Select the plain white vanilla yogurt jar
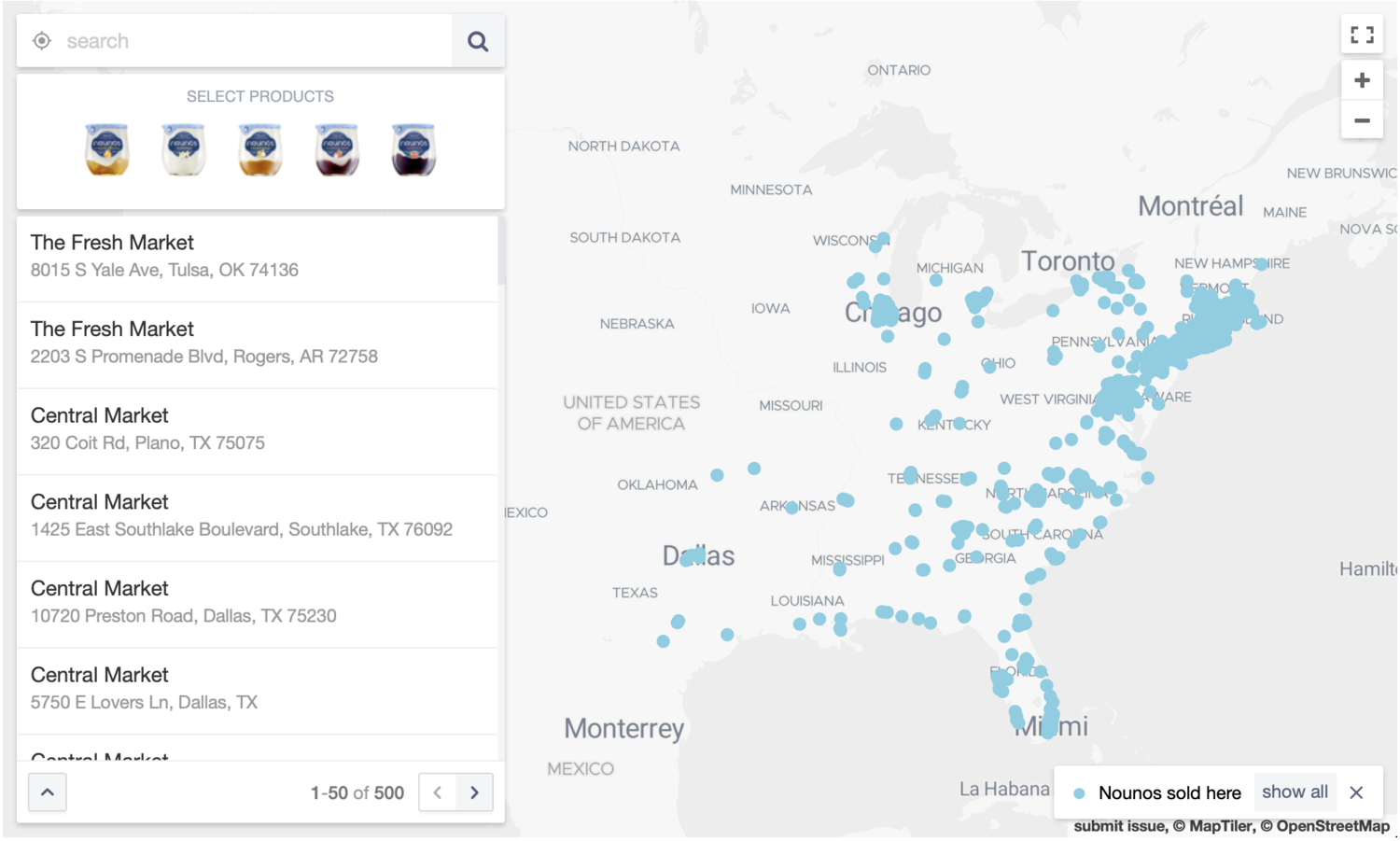Screen dimensions: 1400x841 click(x=184, y=149)
